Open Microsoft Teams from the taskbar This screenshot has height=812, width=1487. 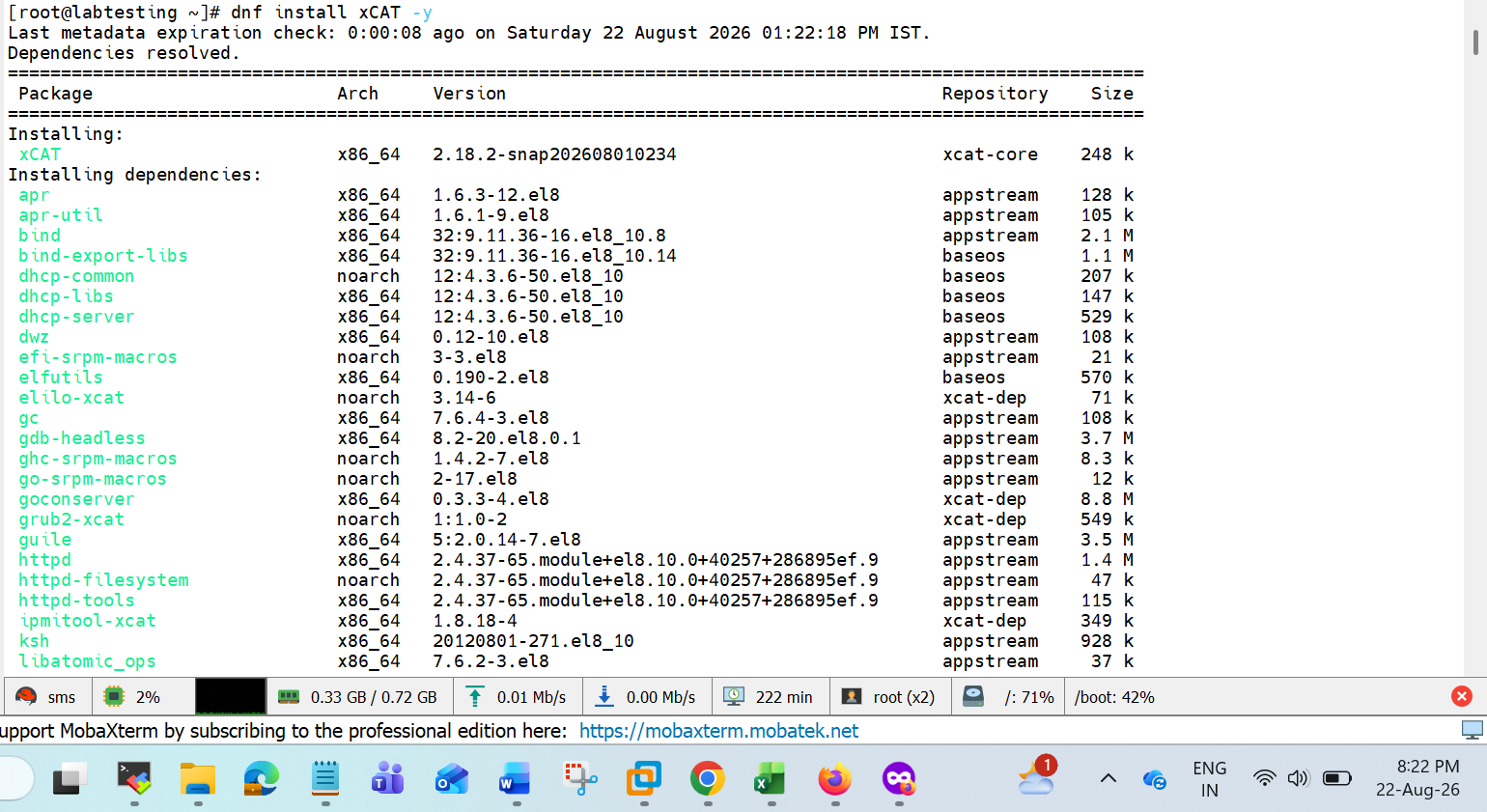point(387,778)
